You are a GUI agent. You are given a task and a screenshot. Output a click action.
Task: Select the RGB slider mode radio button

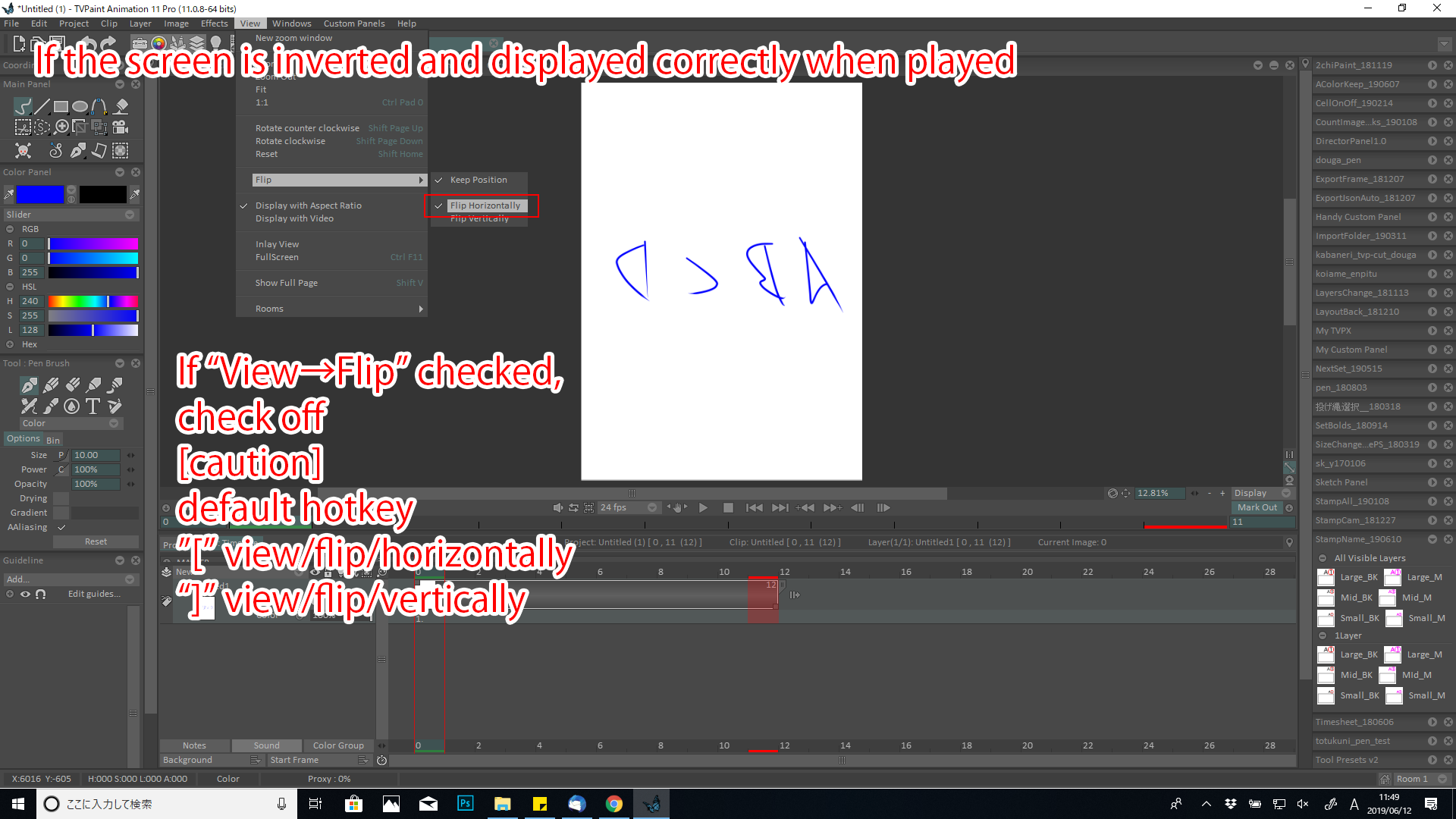[x=10, y=229]
